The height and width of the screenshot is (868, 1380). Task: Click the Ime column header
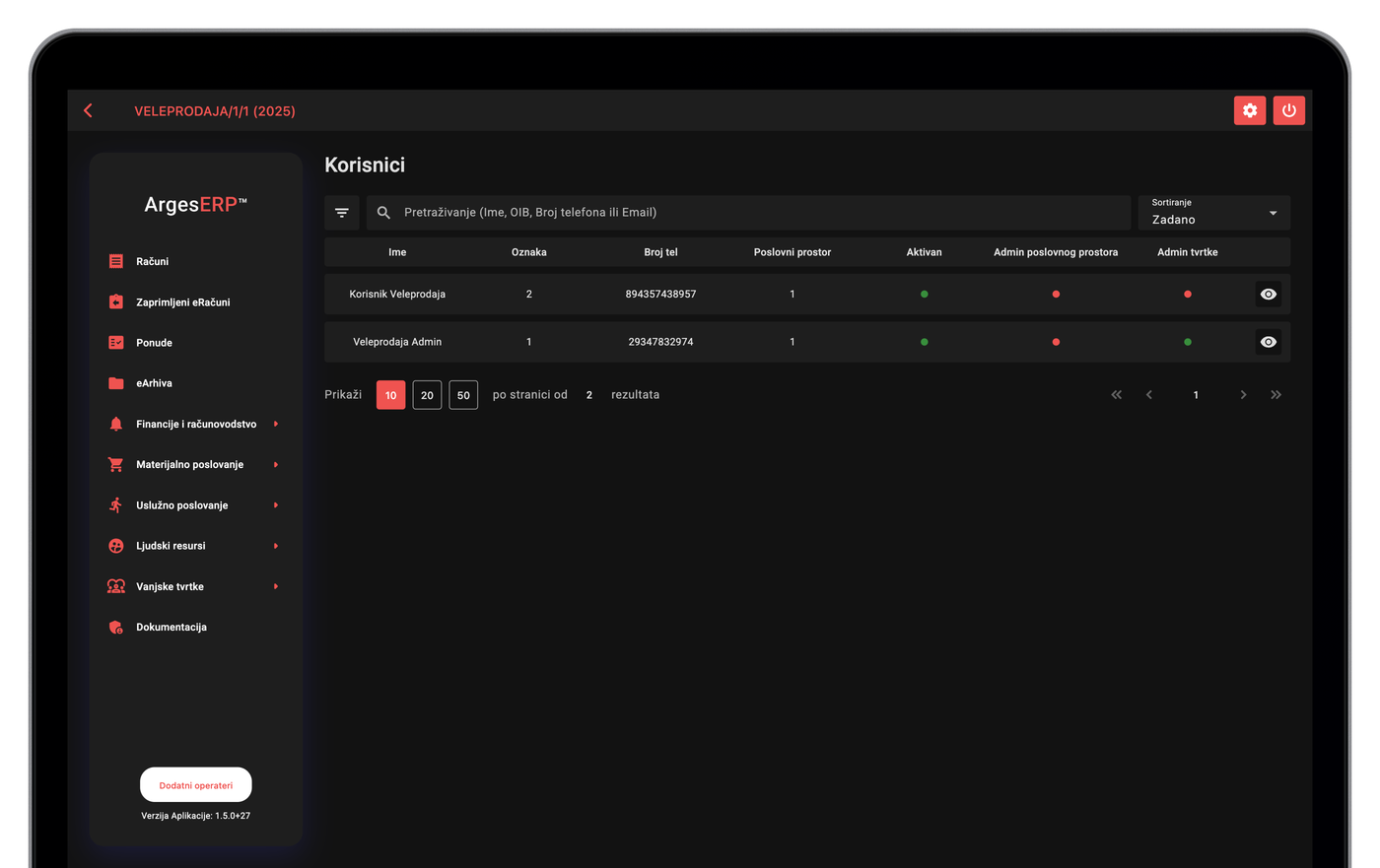coord(397,252)
